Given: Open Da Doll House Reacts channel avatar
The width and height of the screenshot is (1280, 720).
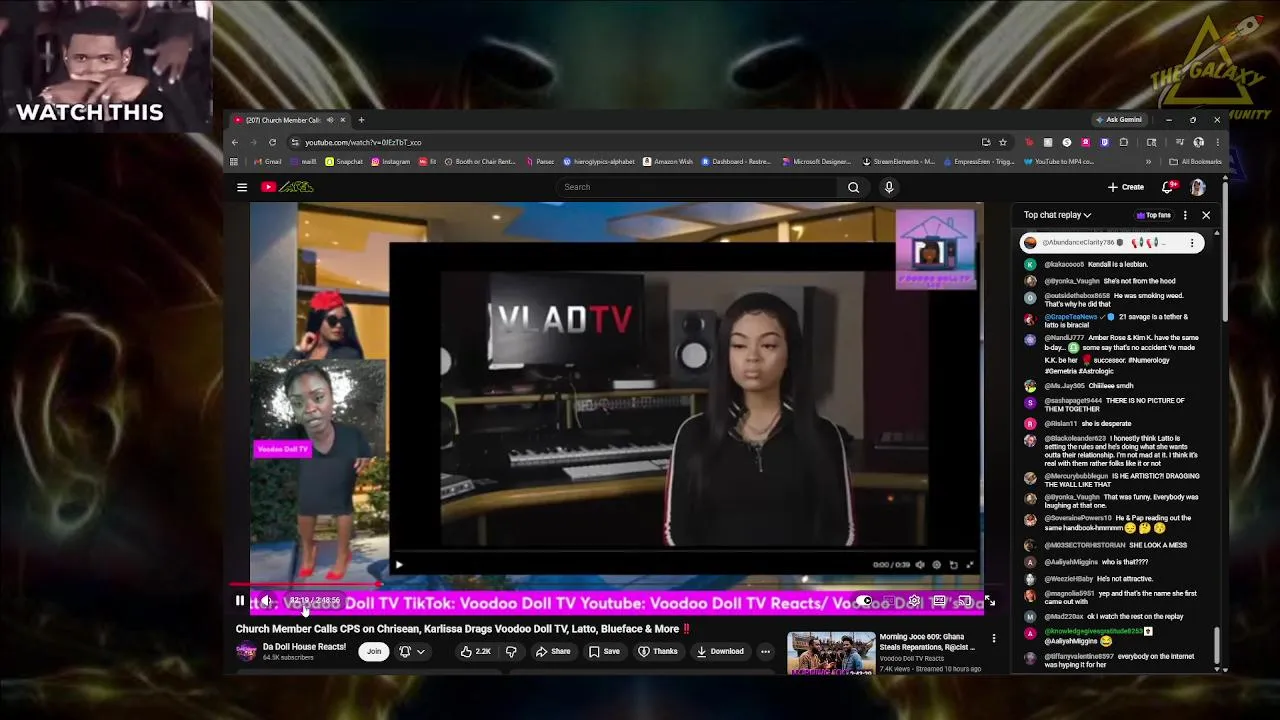Looking at the screenshot, I should tap(246, 651).
